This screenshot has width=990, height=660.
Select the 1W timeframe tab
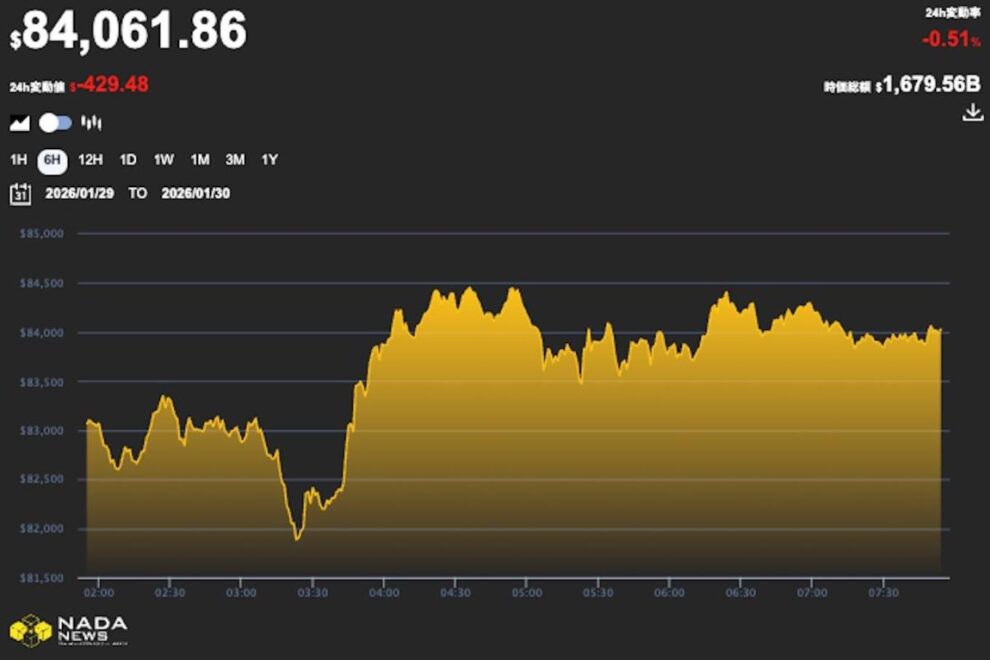(x=161, y=158)
